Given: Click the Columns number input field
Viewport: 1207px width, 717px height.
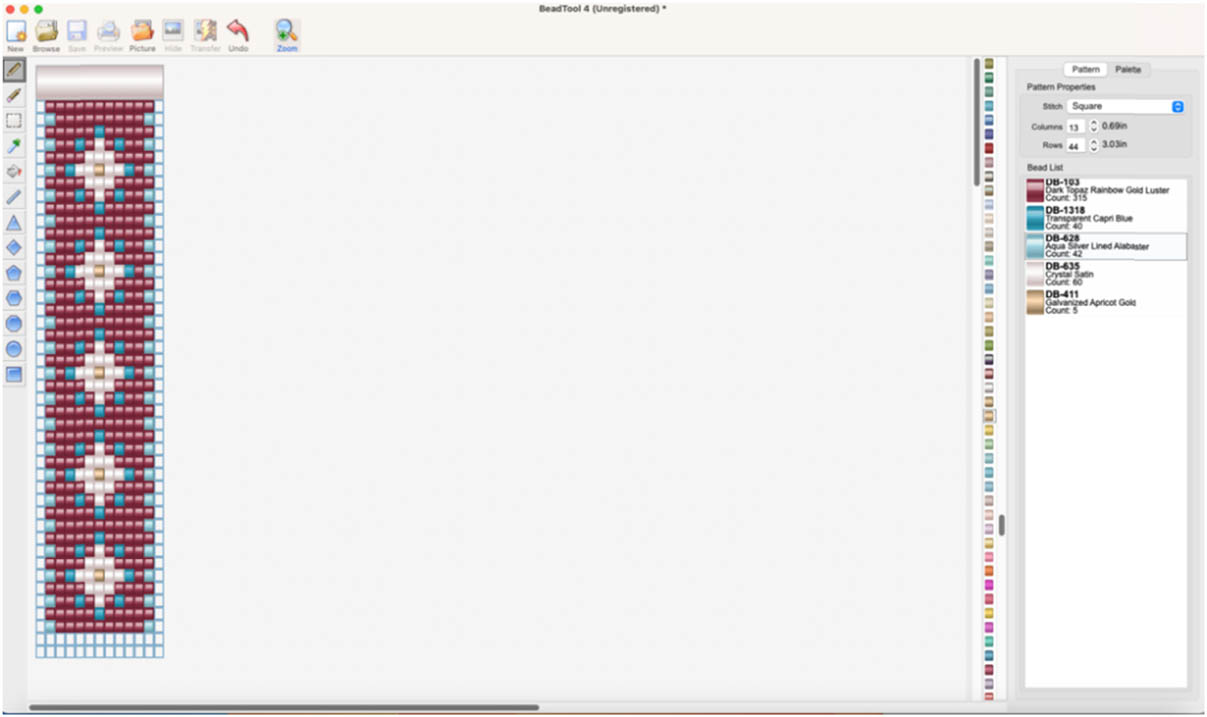Looking at the screenshot, I should click(x=1075, y=127).
